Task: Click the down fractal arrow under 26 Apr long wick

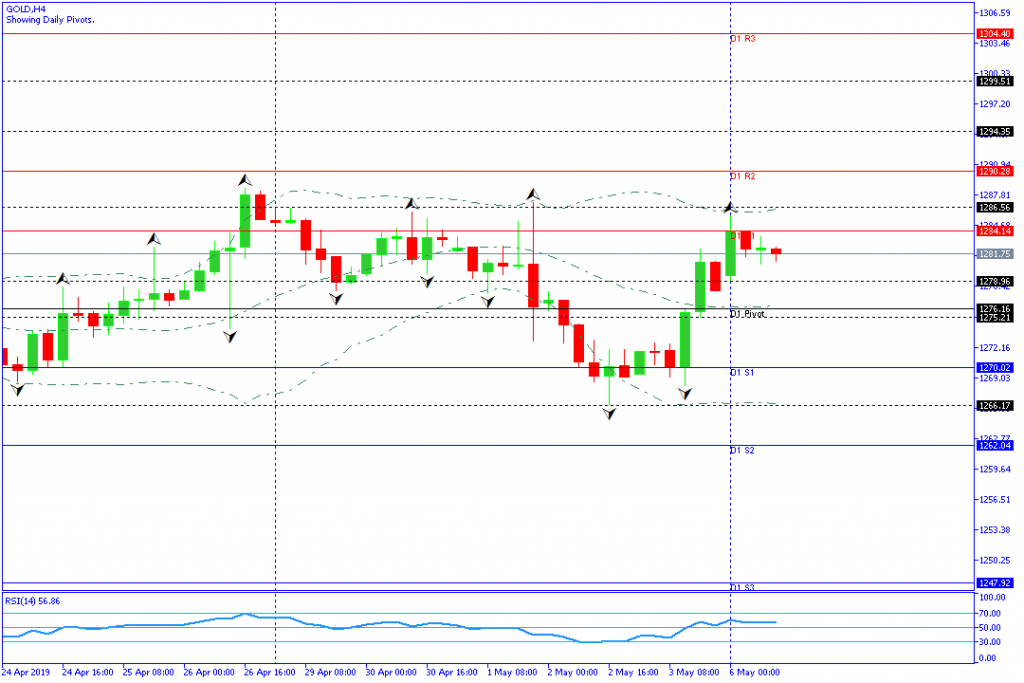Action: coord(230,337)
